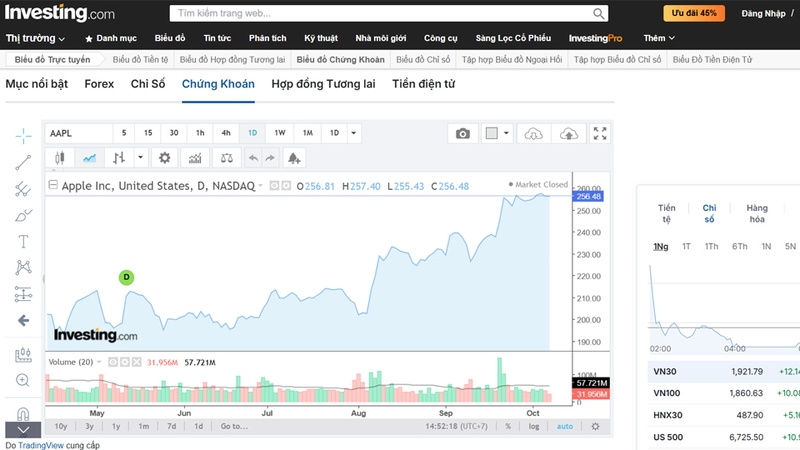Toggle fullscreen mode for the chart
Viewport: 800px width, 450px height.
pos(600,133)
